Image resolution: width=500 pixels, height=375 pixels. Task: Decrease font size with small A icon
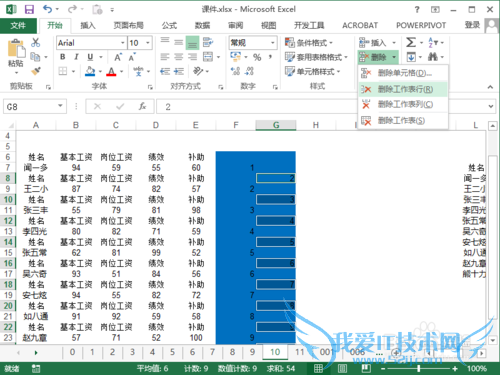[132, 57]
